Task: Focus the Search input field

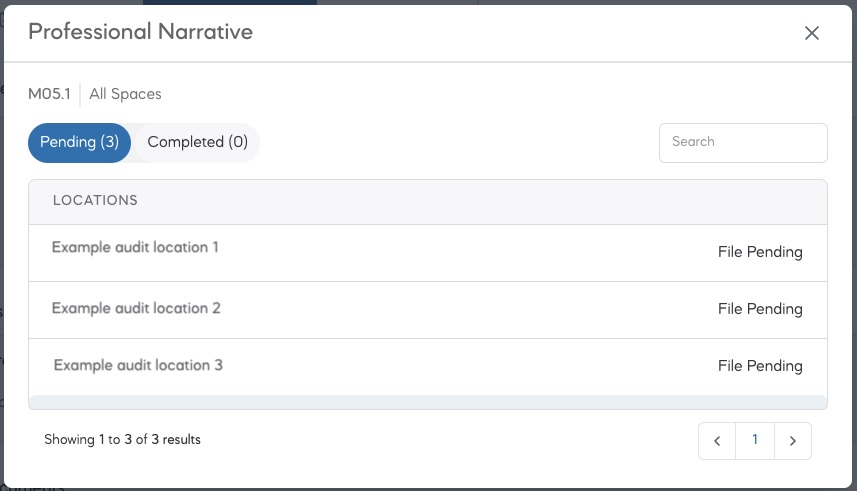Action: pos(743,142)
